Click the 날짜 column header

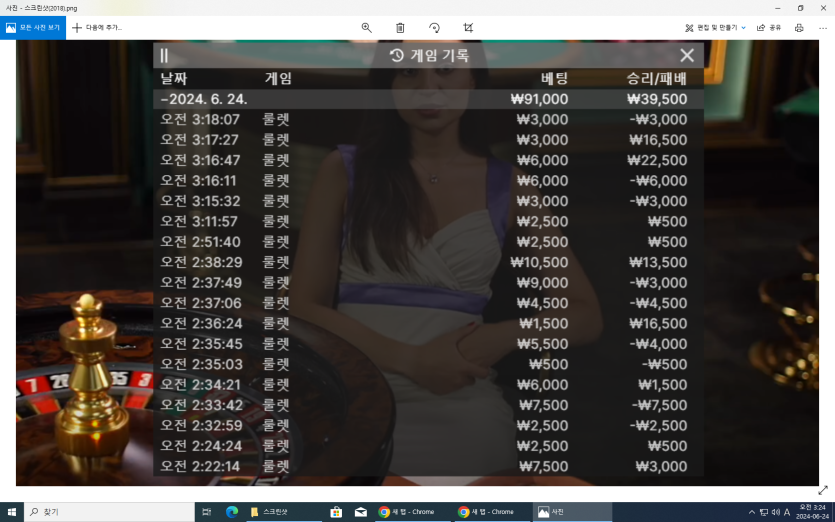174,79
